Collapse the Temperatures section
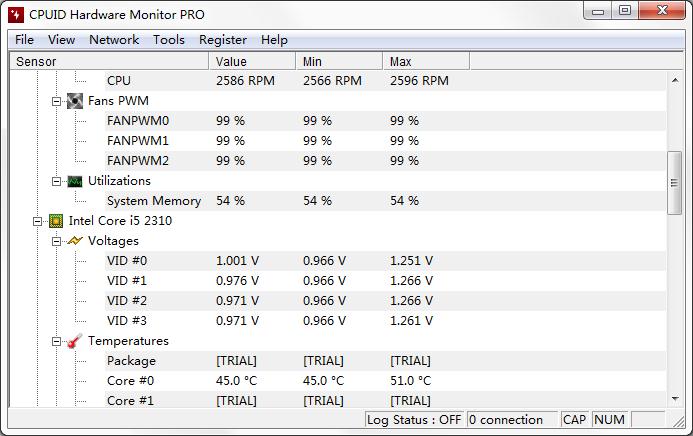693x436 pixels. pyautogui.click(x=56, y=341)
